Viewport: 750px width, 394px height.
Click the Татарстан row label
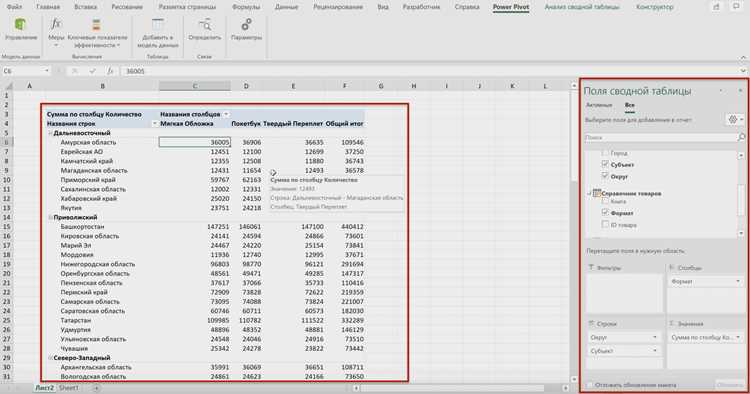point(76,320)
